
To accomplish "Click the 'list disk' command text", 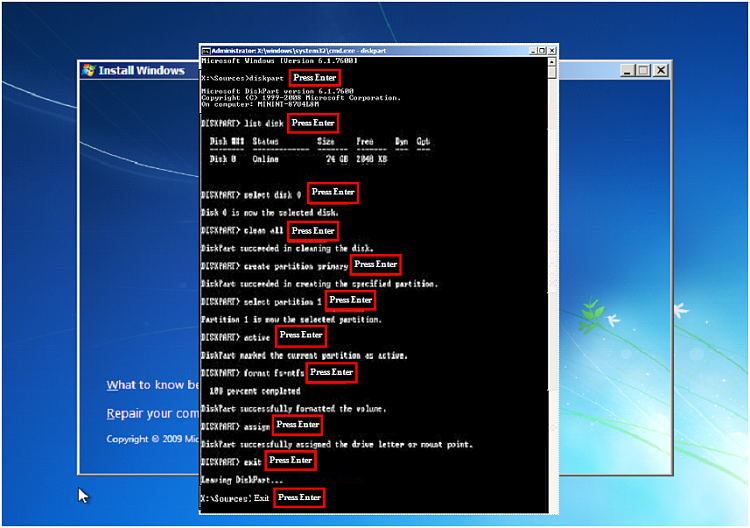I will [x=264, y=123].
